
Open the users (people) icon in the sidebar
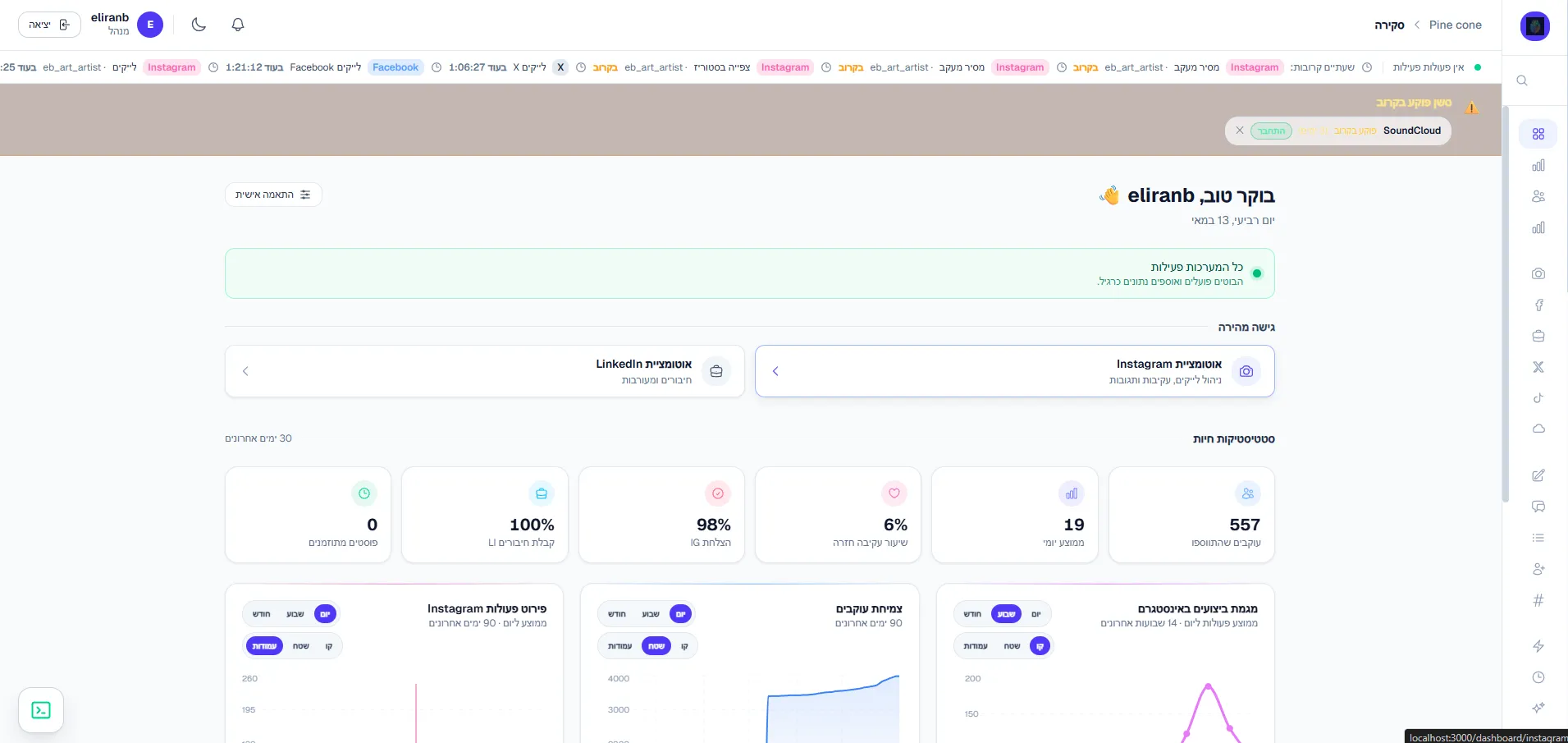pos(1538,196)
